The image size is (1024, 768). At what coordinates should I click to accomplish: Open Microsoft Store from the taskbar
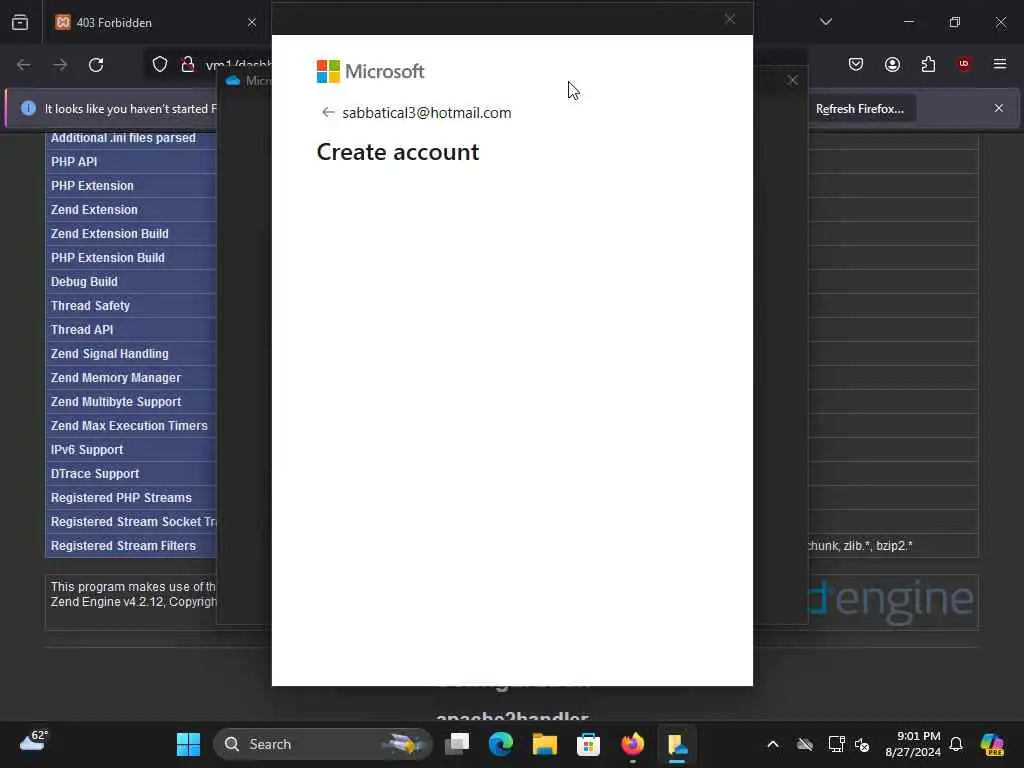click(588, 744)
